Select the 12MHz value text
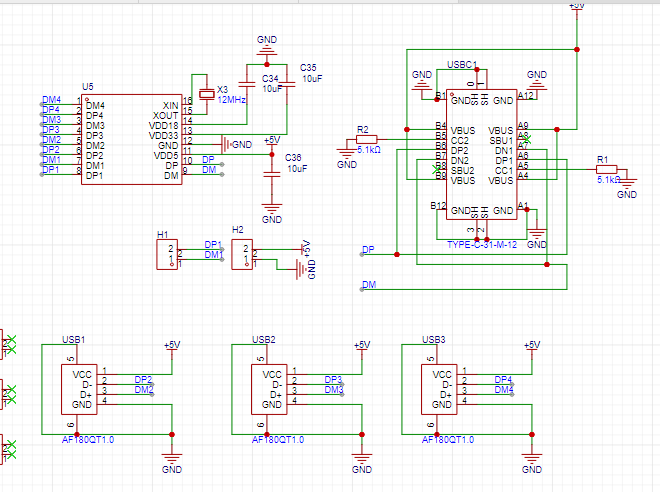The height and width of the screenshot is (492, 660). (232, 101)
